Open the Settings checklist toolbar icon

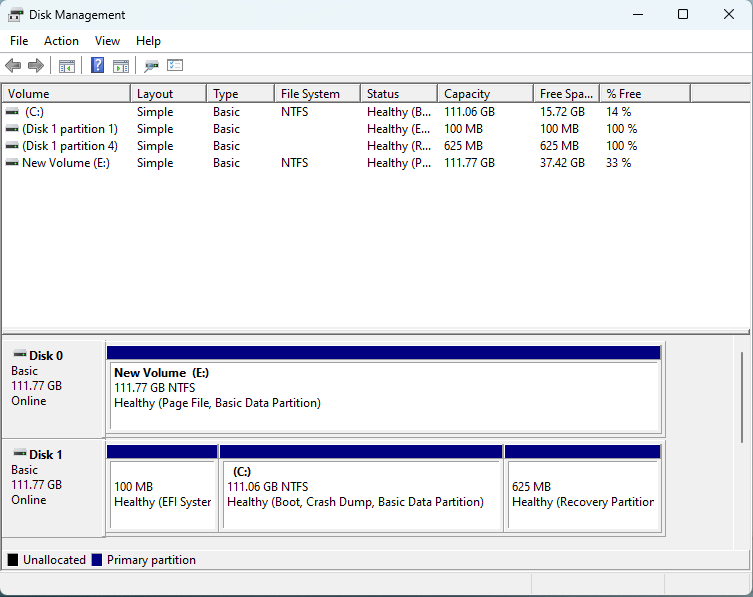(x=175, y=66)
